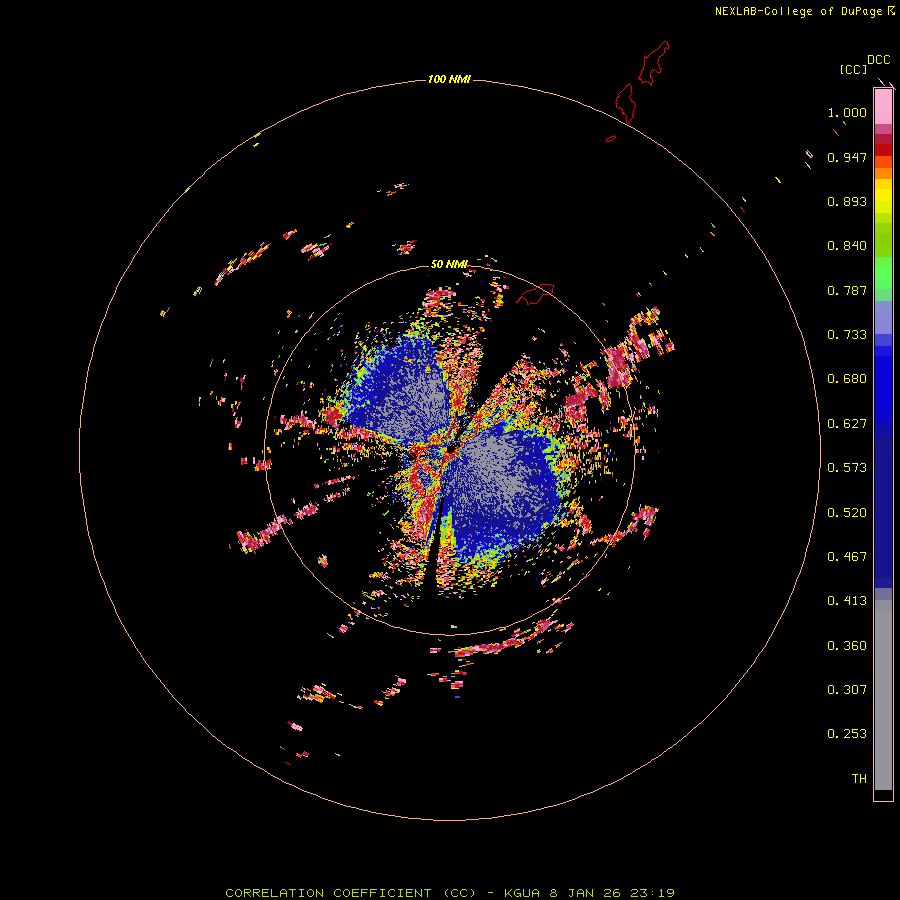Click the radar site at the rings' center
This screenshot has height=900, width=900.
[450, 449]
